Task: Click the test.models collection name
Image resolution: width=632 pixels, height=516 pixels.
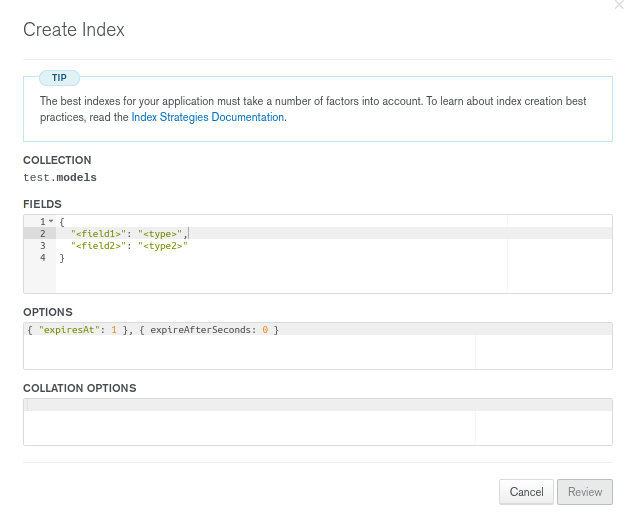Action: pos(60,177)
